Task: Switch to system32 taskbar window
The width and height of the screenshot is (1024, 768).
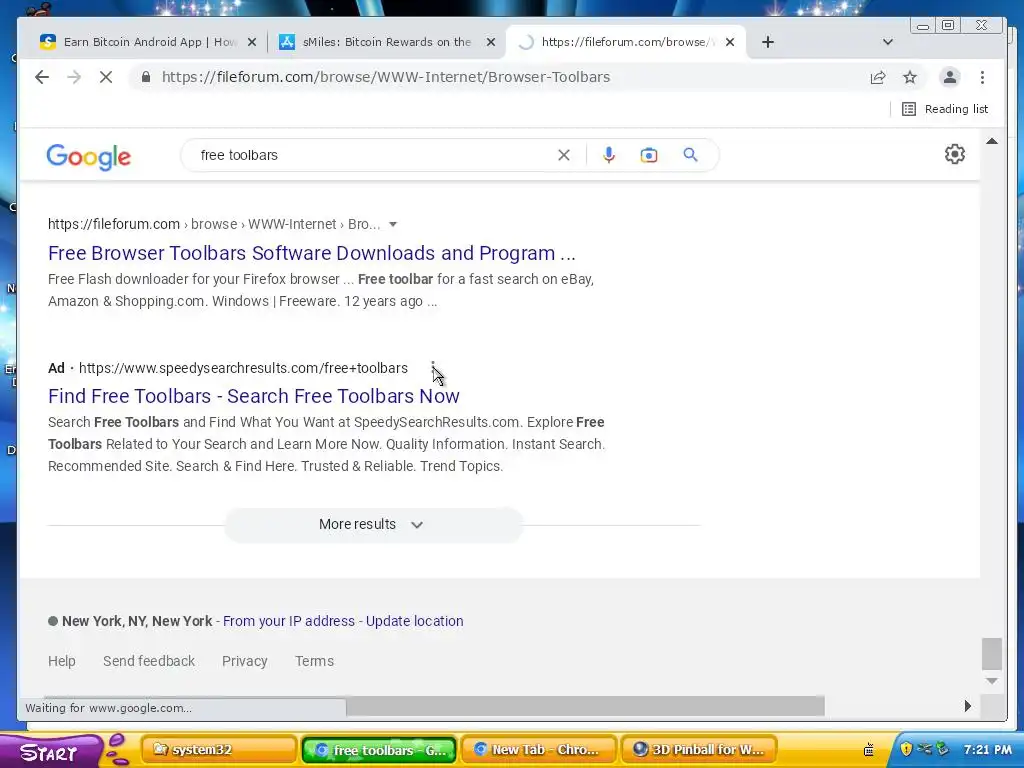Action: (x=219, y=750)
